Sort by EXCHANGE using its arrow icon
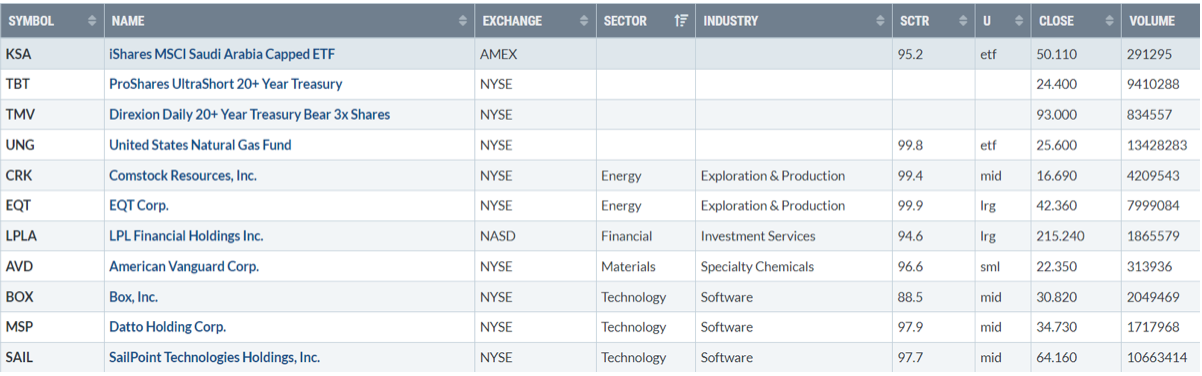Screen dimensions: 1202x376 585,21
